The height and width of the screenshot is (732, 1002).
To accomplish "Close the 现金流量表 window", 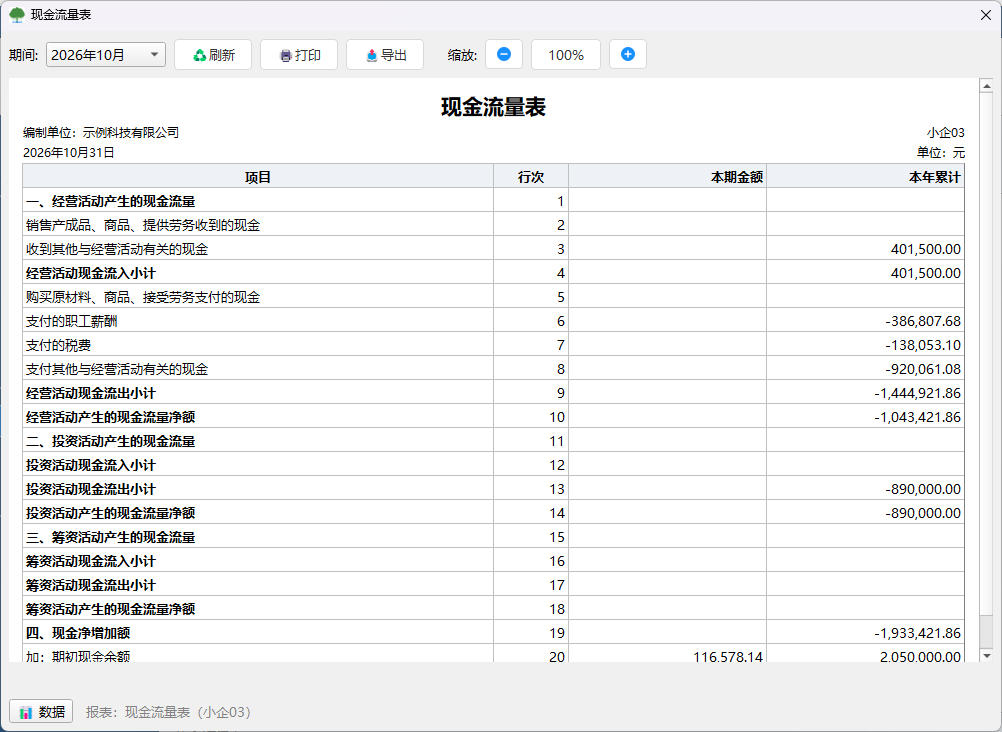I will point(985,15).
